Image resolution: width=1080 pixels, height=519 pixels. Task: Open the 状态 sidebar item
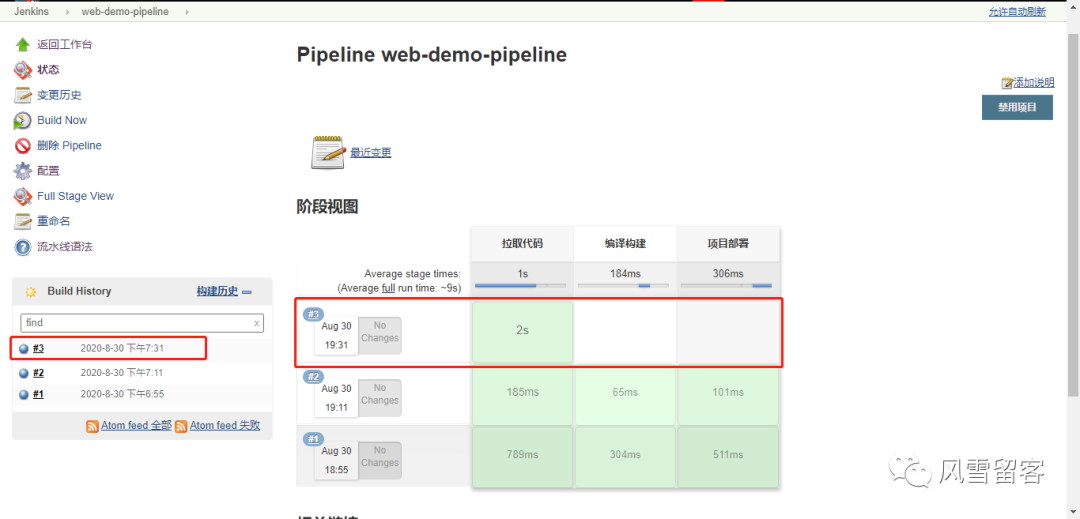(x=48, y=70)
